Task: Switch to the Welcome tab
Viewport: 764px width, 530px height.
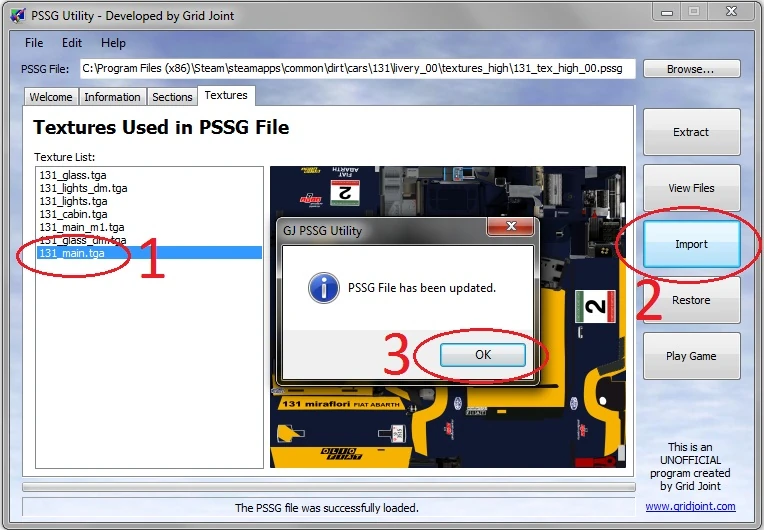Action: tap(51, 97)
